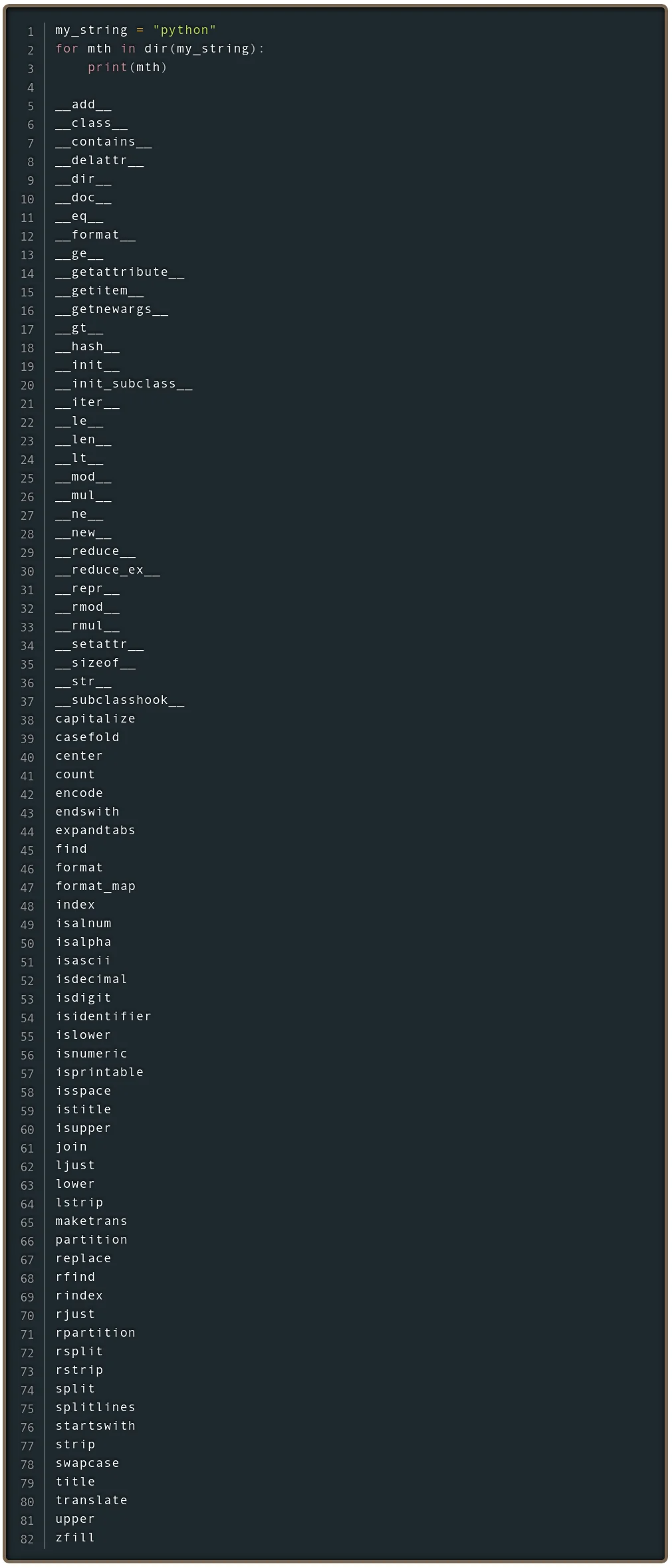Click the __subclasshook__ entry
This screenshot has height=1568, width=672.
click(x=120, y=700)
